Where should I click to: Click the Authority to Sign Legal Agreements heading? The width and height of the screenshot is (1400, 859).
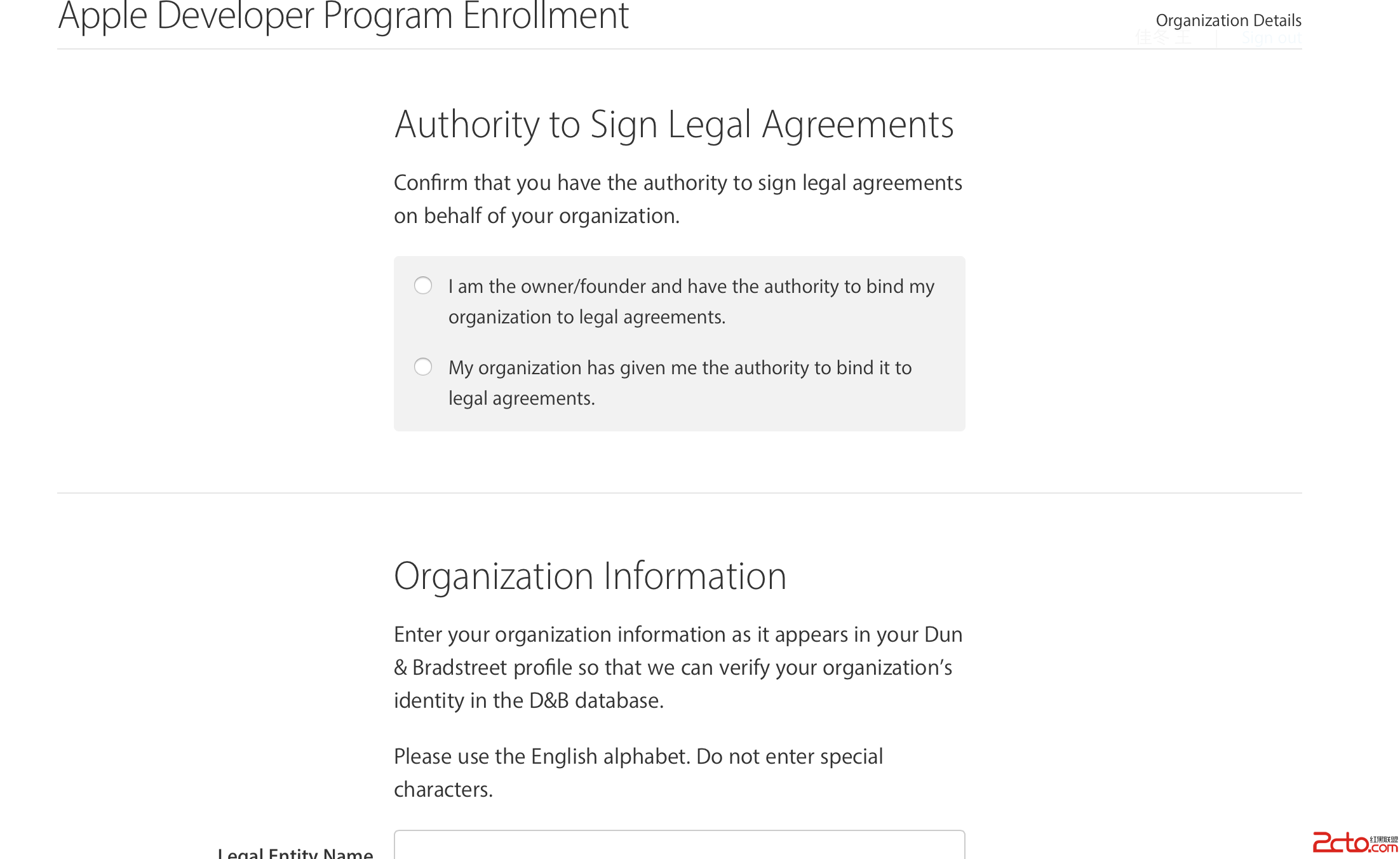[x=674, y=125]
